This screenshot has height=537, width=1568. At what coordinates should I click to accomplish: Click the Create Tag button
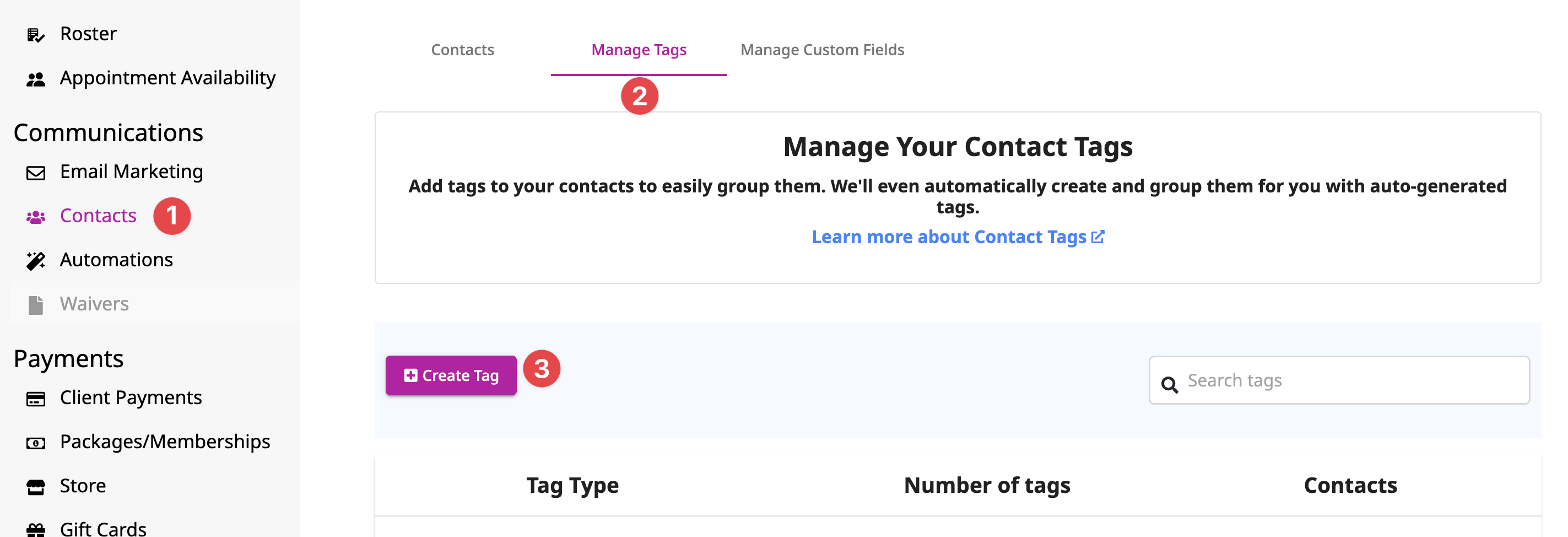[x=451, y=375]
